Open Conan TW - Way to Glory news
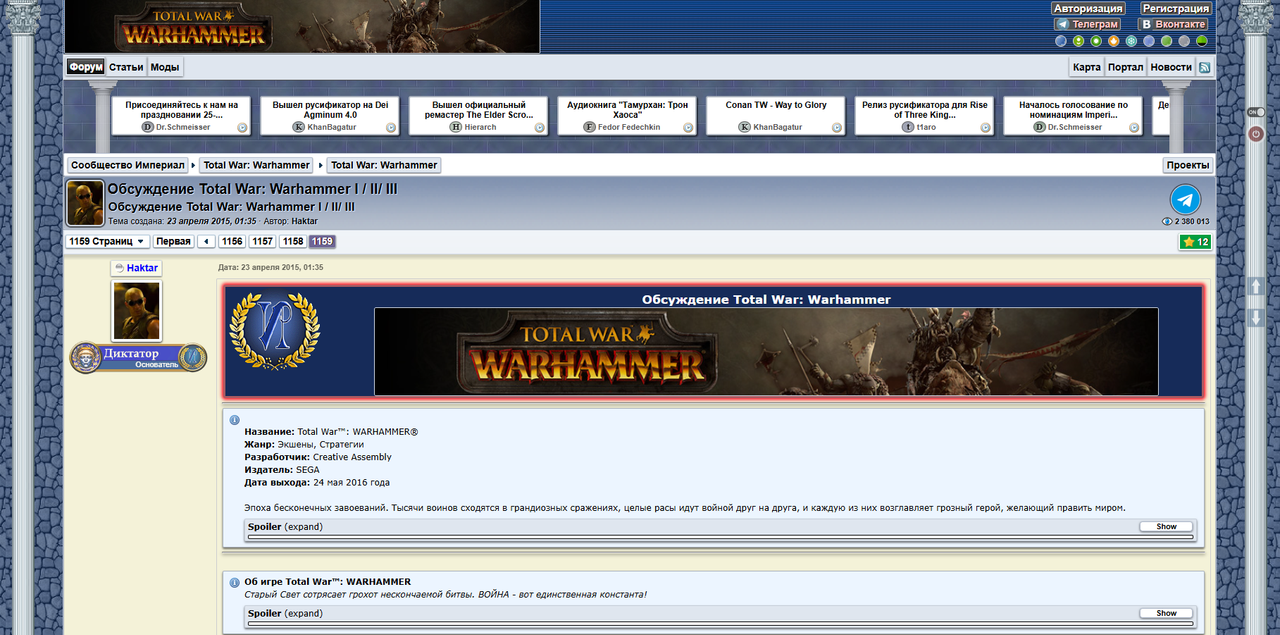The width and height of the screenshot is (1280, 635). [776, 116]
